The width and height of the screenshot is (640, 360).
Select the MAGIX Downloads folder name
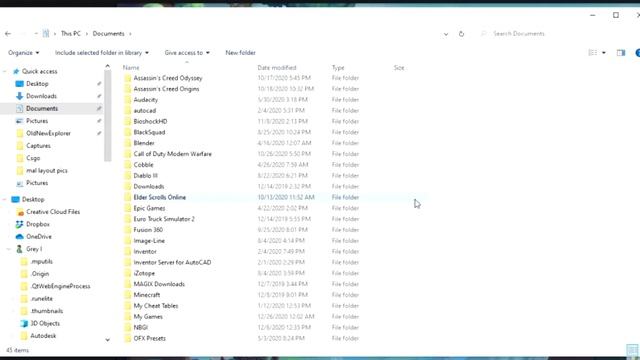159,284
